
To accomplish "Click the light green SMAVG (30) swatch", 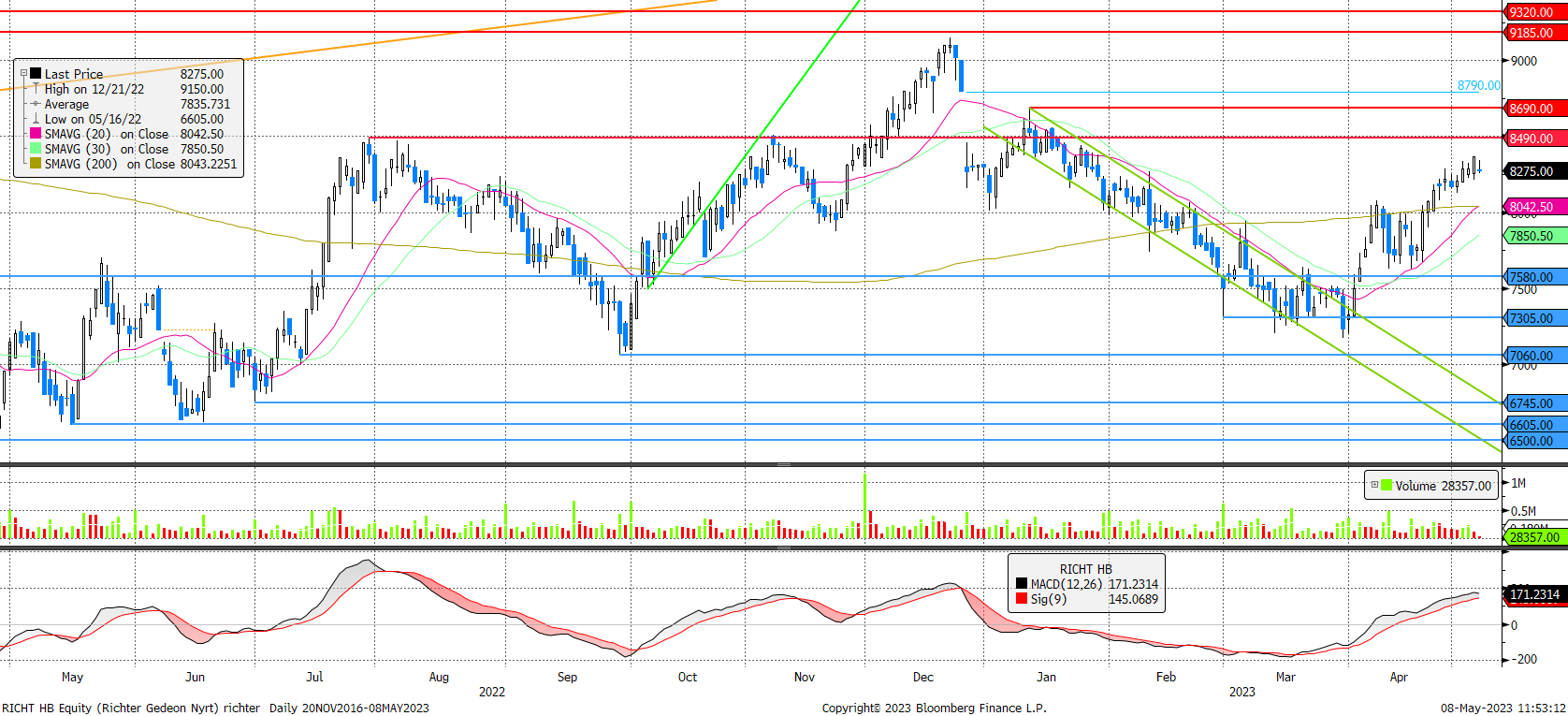I will coord(36,149).
